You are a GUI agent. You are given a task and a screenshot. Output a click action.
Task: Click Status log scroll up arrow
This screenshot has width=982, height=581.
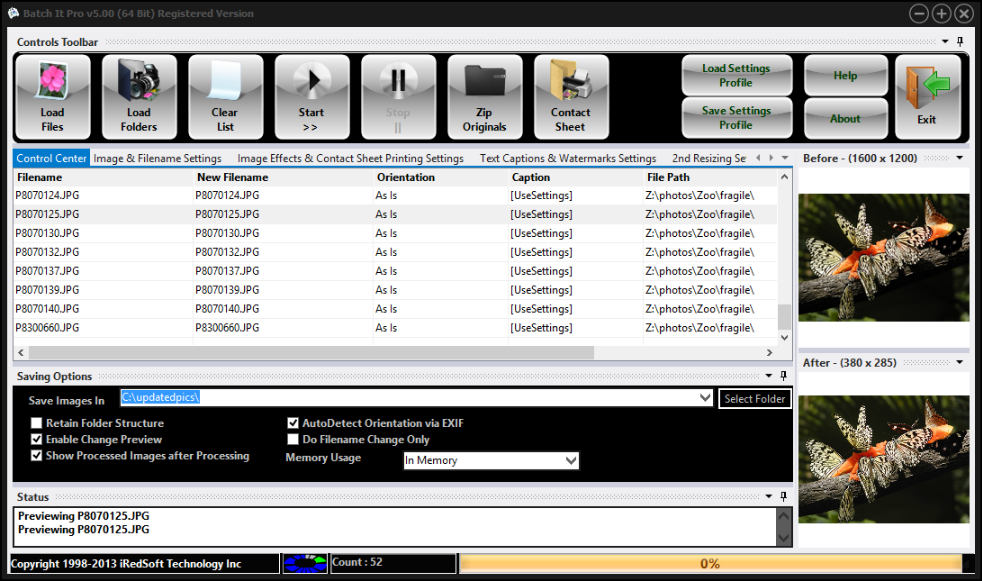783,516
